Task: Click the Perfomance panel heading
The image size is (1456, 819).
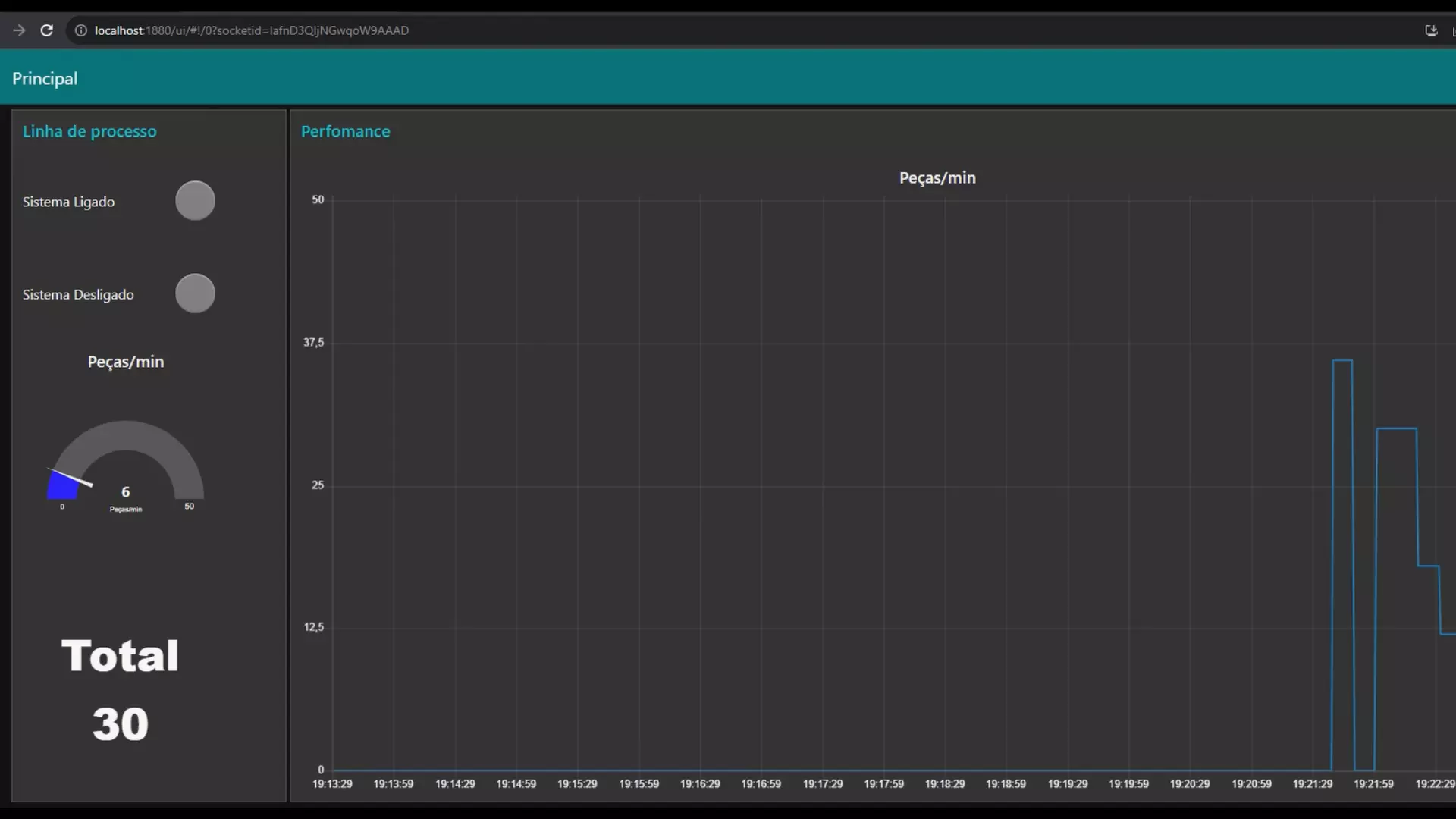Action: coord(345,131)
